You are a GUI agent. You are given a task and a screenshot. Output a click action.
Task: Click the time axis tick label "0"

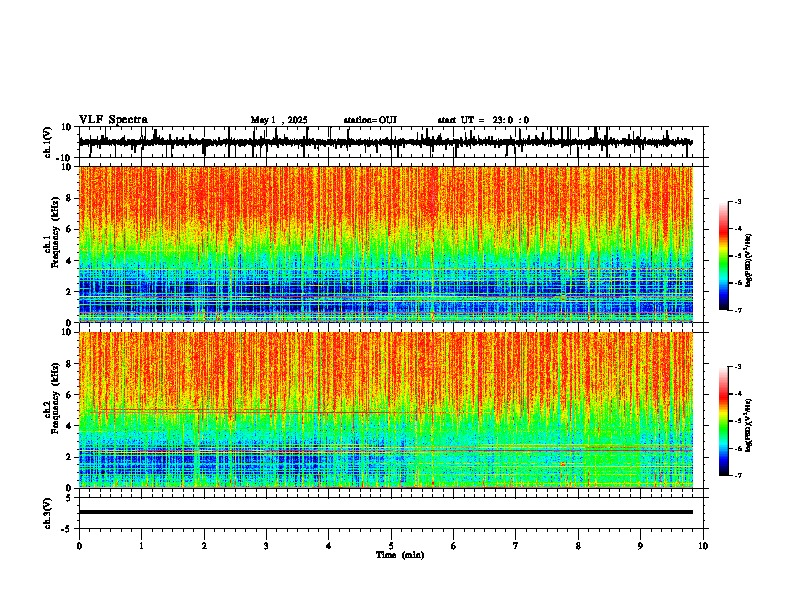[x=79, y=546]
